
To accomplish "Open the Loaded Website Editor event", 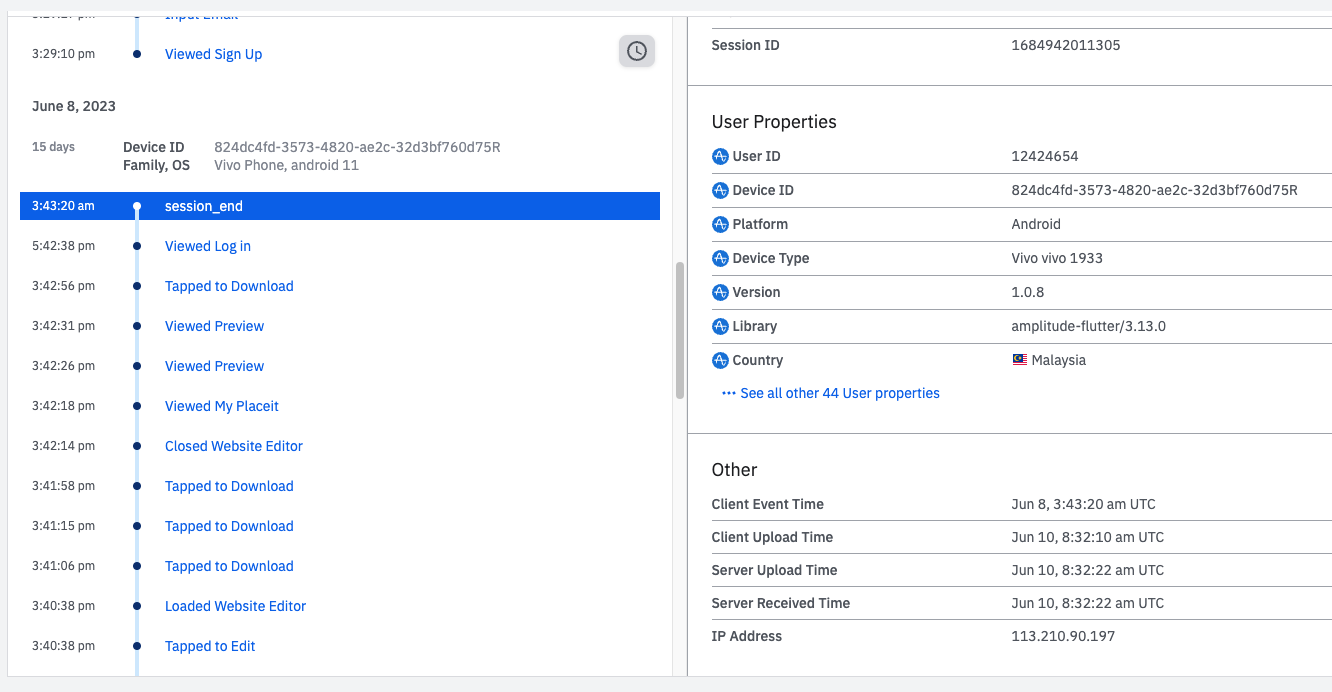I will [235, 606].
